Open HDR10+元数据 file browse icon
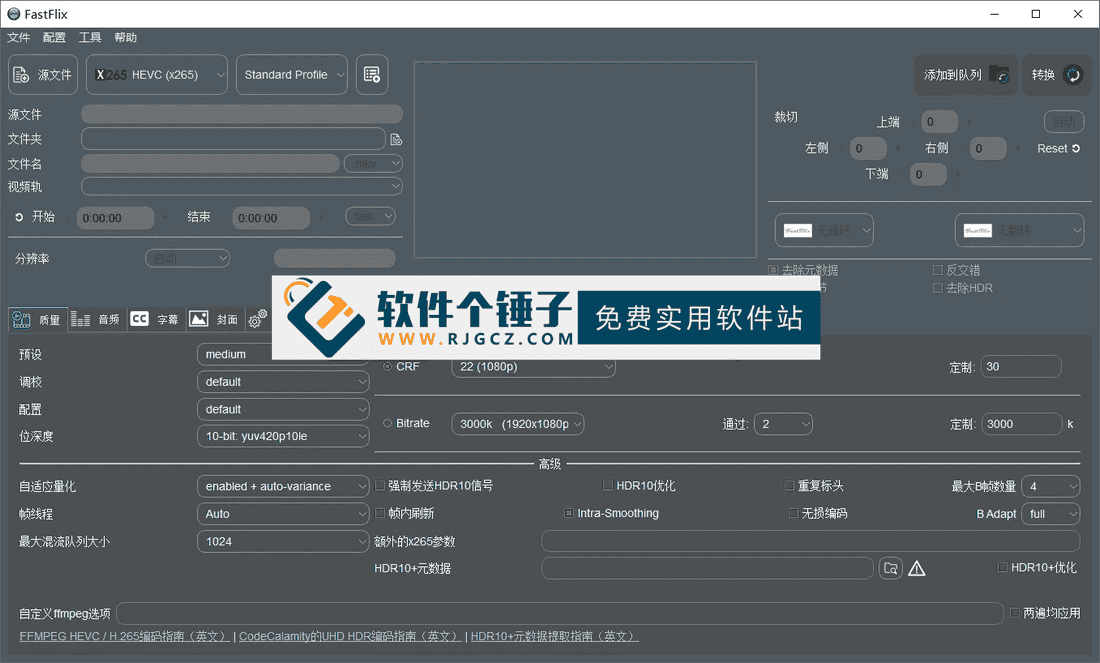Image resolution: width=1100 pixels, height=663 pixels. click(890, 567)
